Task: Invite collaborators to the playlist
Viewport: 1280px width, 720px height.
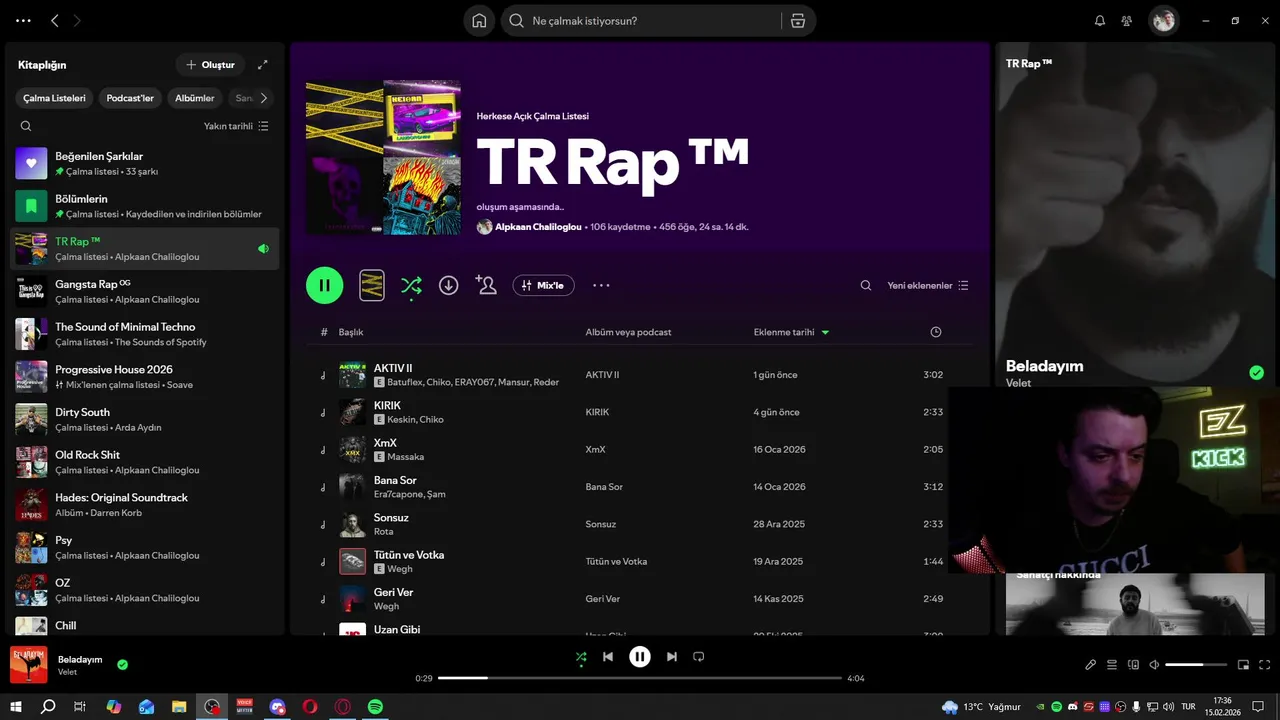Action: (x=487, y=285)
